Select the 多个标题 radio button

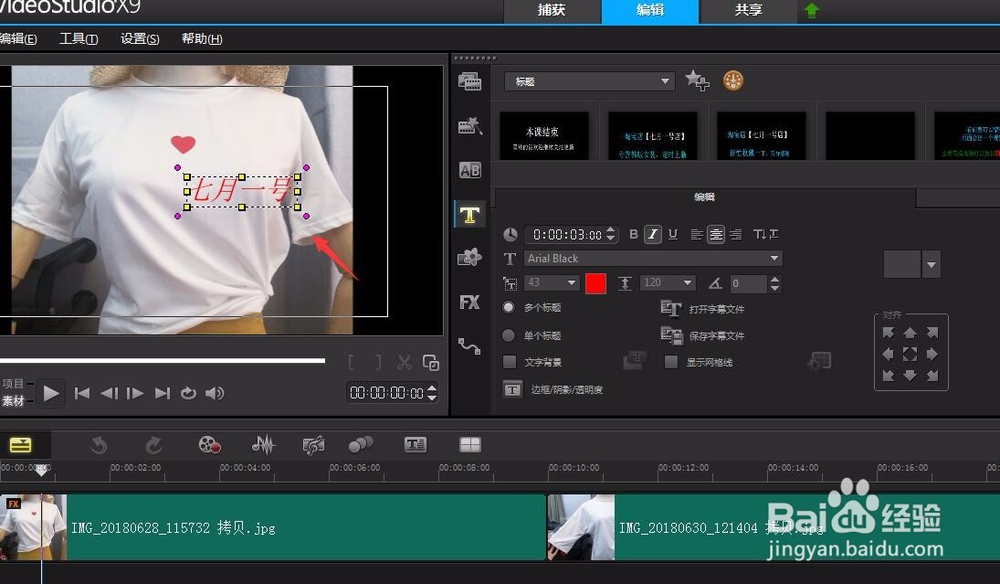(x=509, y=307)
